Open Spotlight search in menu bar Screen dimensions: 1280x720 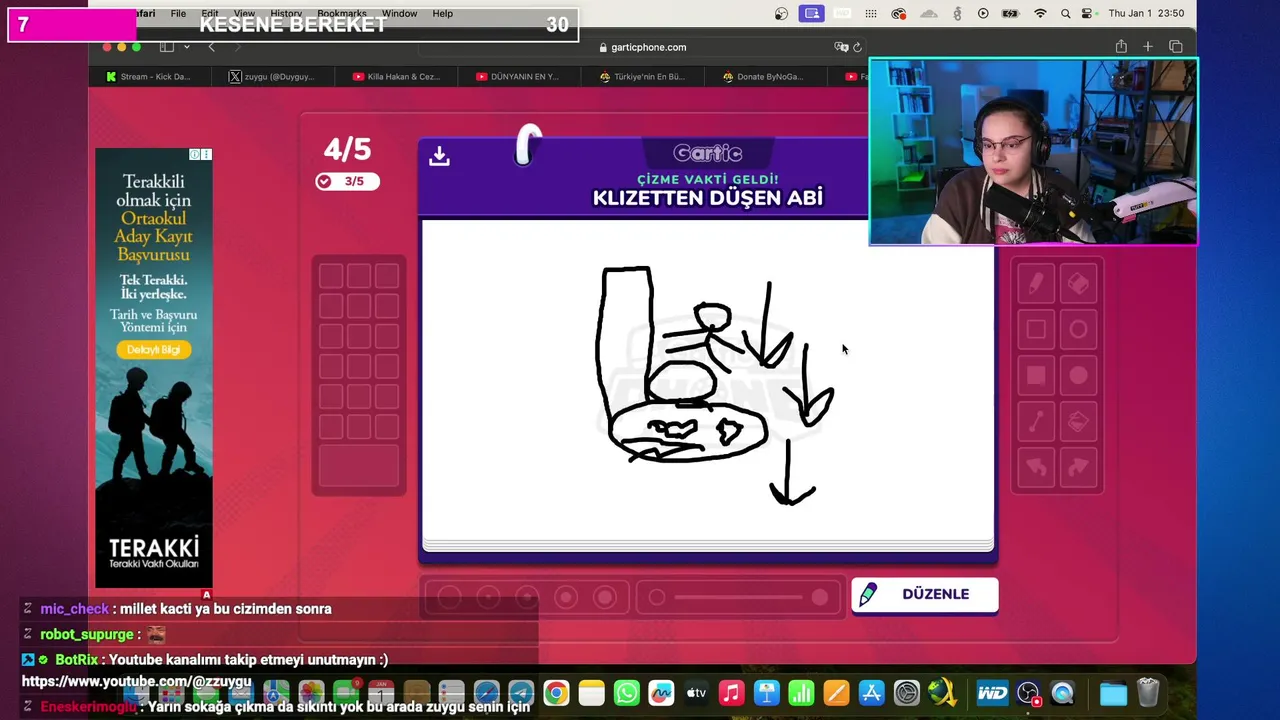click(1065, 13)
